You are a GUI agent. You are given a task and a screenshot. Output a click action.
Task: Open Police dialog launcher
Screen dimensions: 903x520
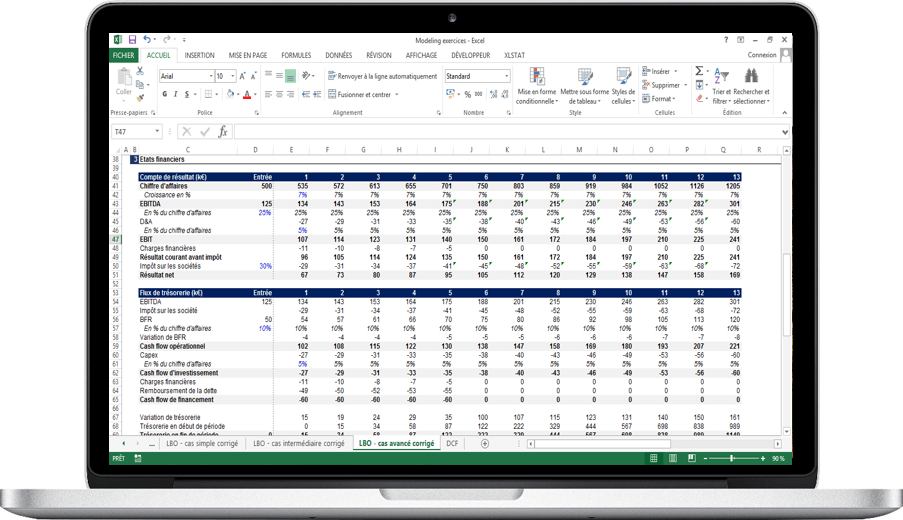(x=256, y=113)
